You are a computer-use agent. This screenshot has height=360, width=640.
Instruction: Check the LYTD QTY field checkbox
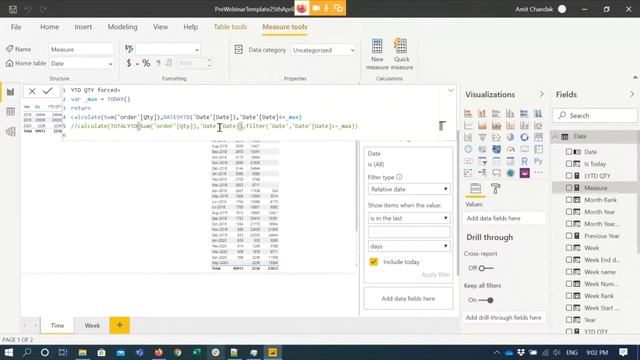pyautogui.click(x=569, y=176)
